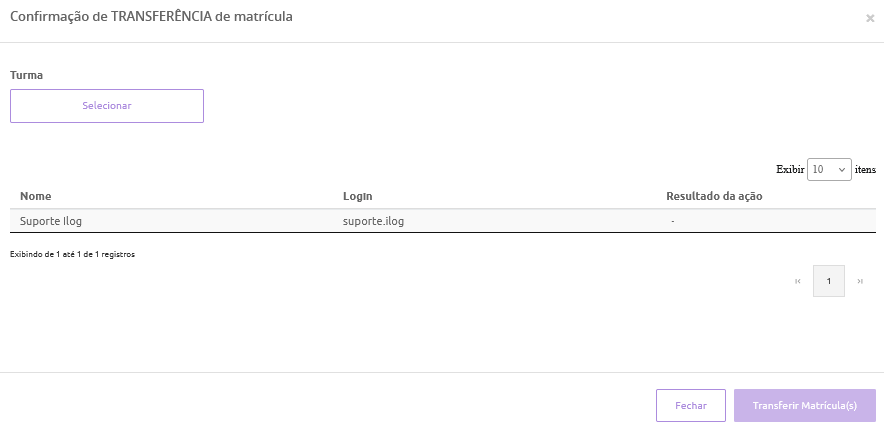
Task: Sort by the Login column header
Action: coord(358,196)
